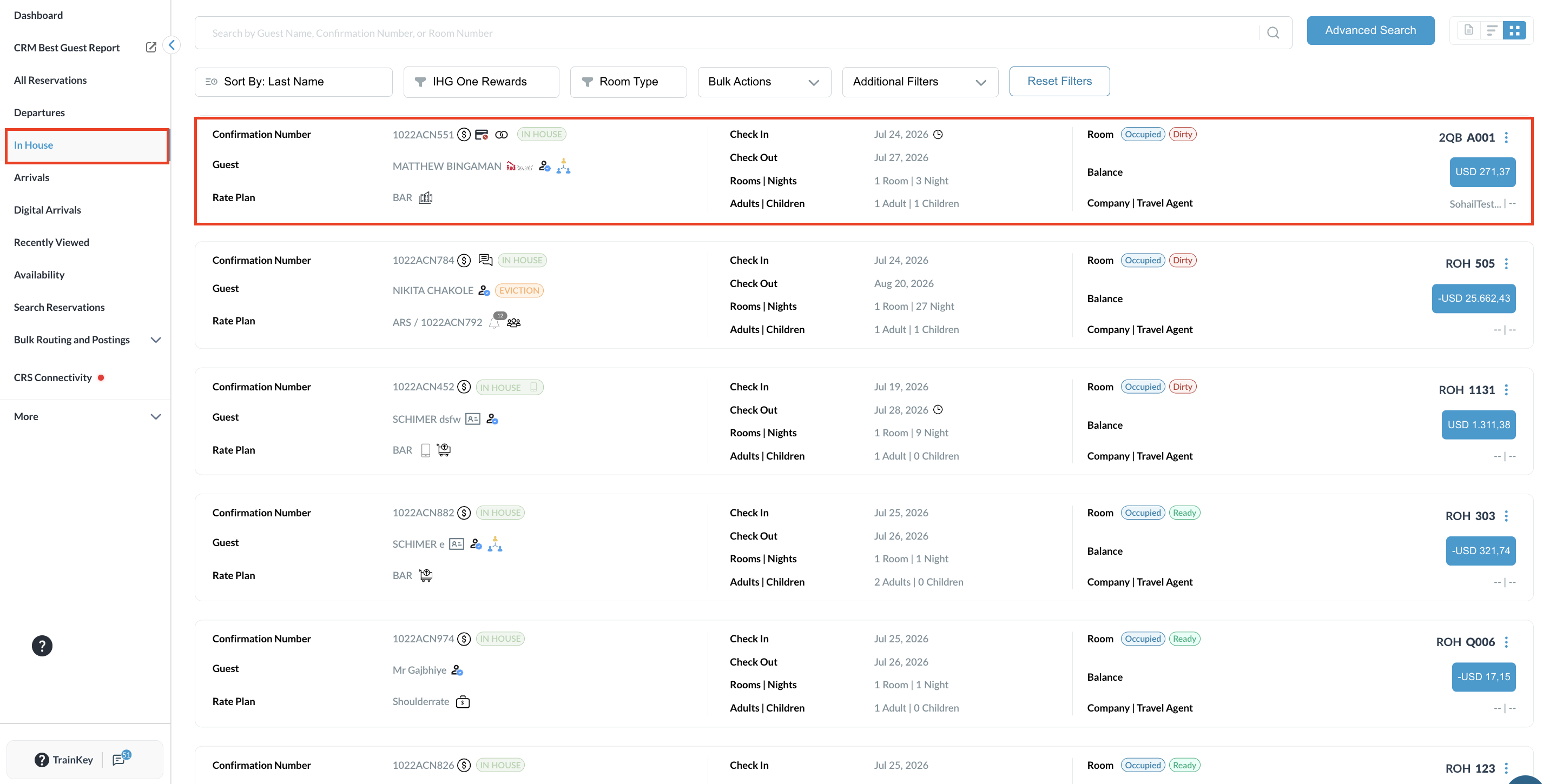Open guest profile icon for MATTHEW BINGAMAN
Screen dimensions: 1556x784
tap(544, 166)
